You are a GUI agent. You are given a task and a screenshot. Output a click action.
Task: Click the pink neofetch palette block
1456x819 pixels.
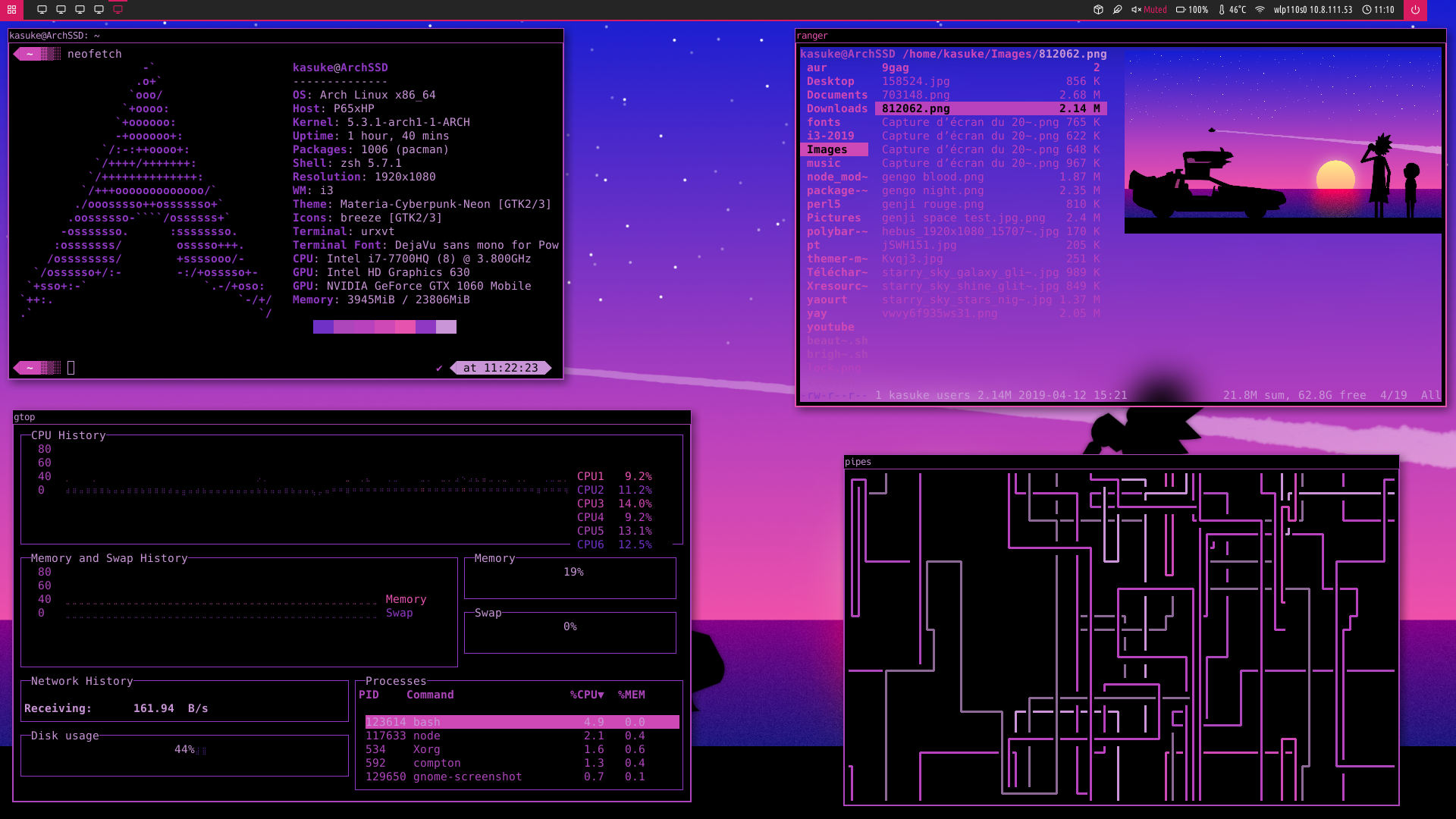pos(405,327)
